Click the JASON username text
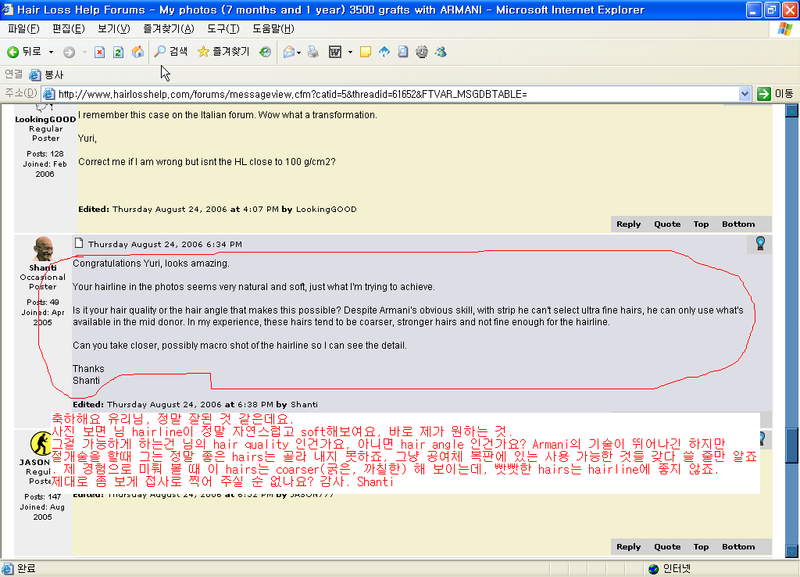 tap(35, 462)
